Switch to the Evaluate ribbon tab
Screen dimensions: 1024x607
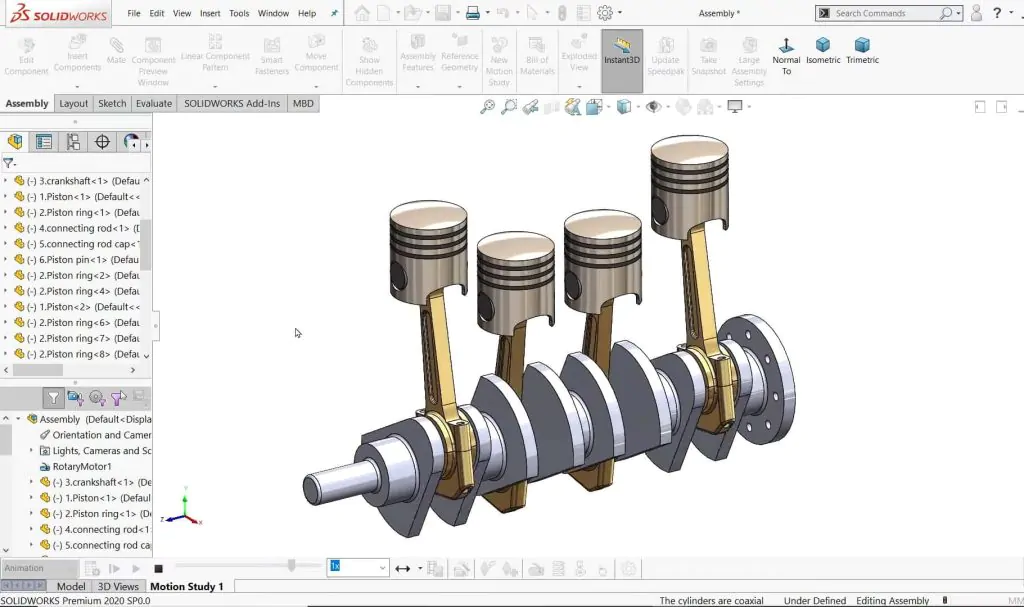[154, 103]
